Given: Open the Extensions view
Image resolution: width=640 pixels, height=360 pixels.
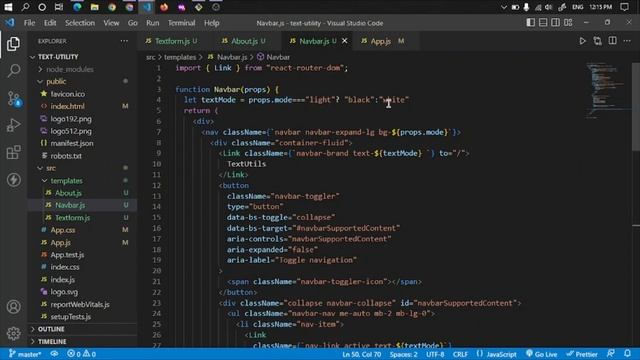Looking at the screenshot, I should 13,152.
